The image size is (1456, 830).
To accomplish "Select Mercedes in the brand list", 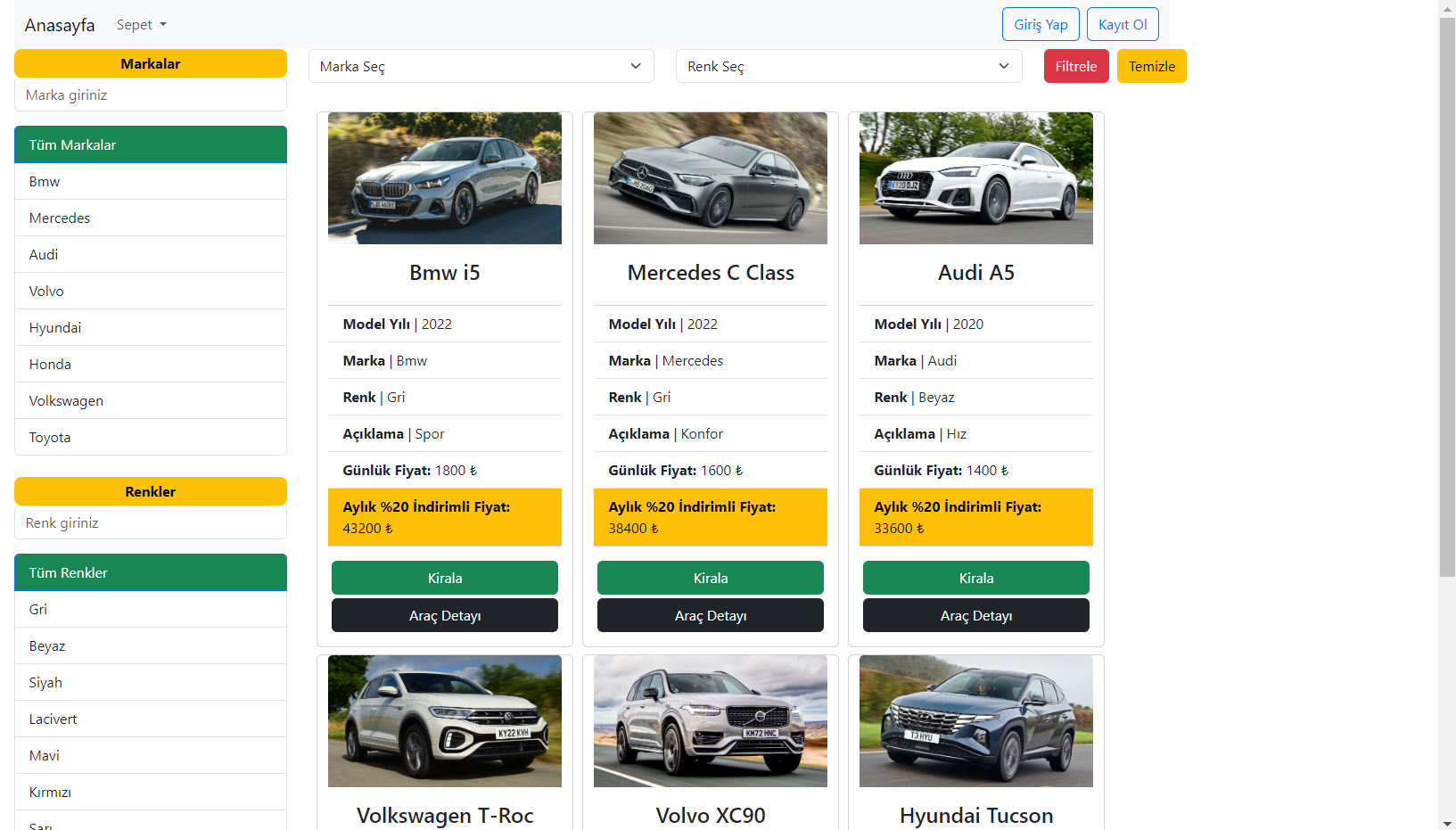I will point(151,218).
